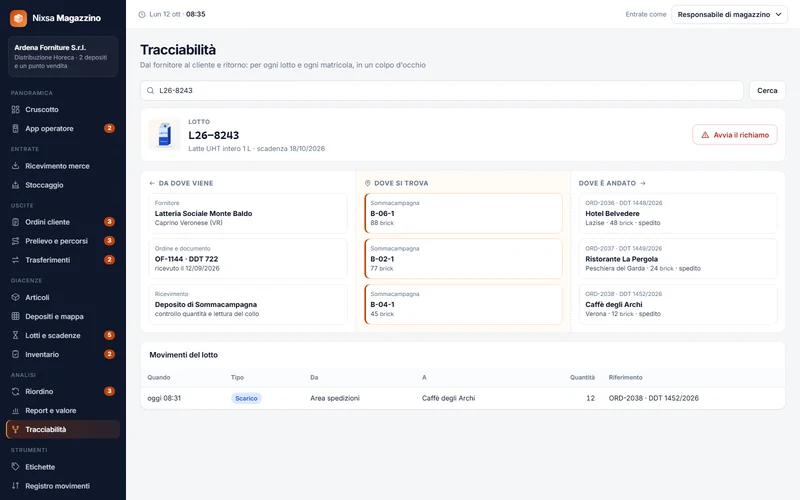Screen dimensions: 800x500
Task: Open Cruscotto dashboard icon in sidebar
Action: pyautogui.click(x=15, y=110)
